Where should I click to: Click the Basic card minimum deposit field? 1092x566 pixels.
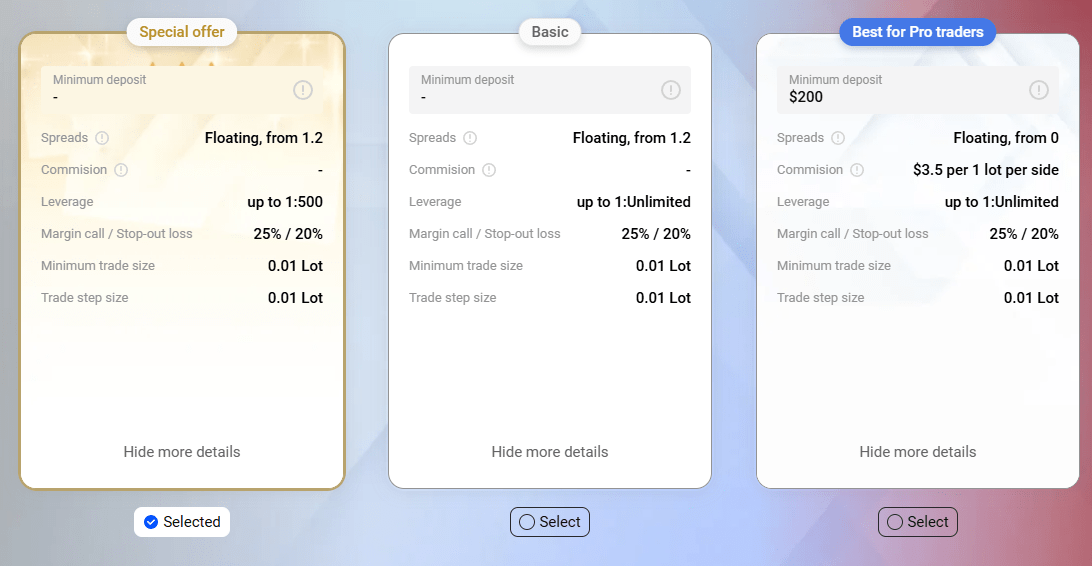[x=530, y=90]
